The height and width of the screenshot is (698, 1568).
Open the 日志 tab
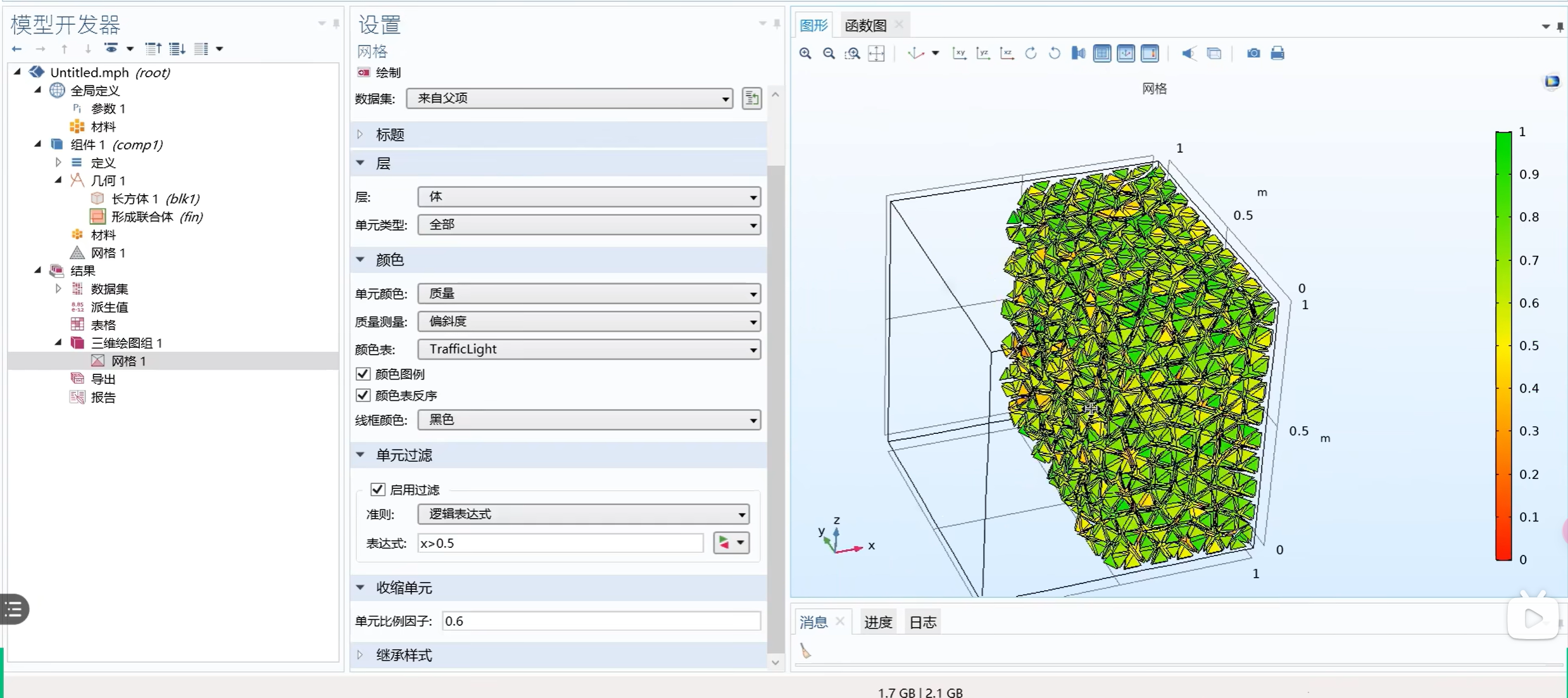tap(922, 623)
